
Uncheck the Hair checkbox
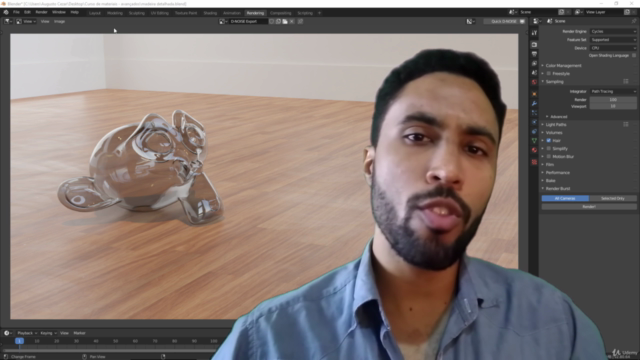point(549,140)
